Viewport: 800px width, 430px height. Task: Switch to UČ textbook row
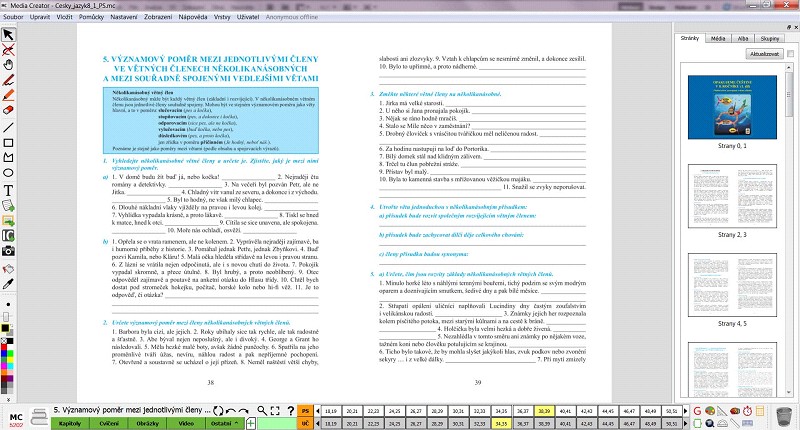305,423
